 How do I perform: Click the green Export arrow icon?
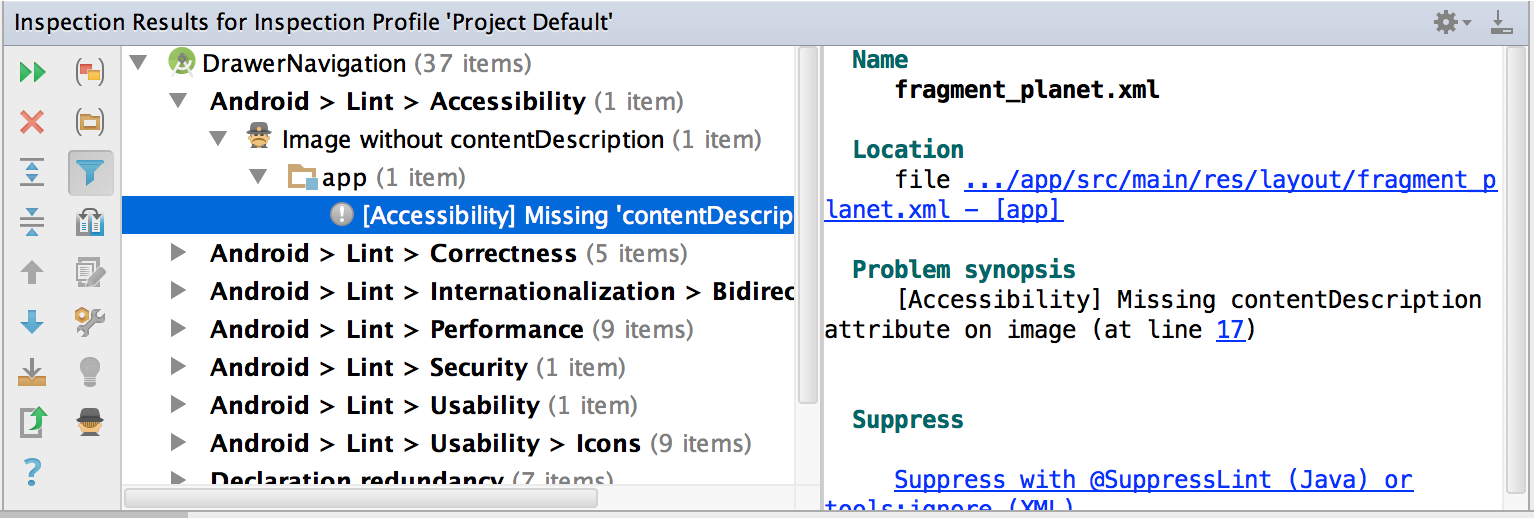[33, 422]
